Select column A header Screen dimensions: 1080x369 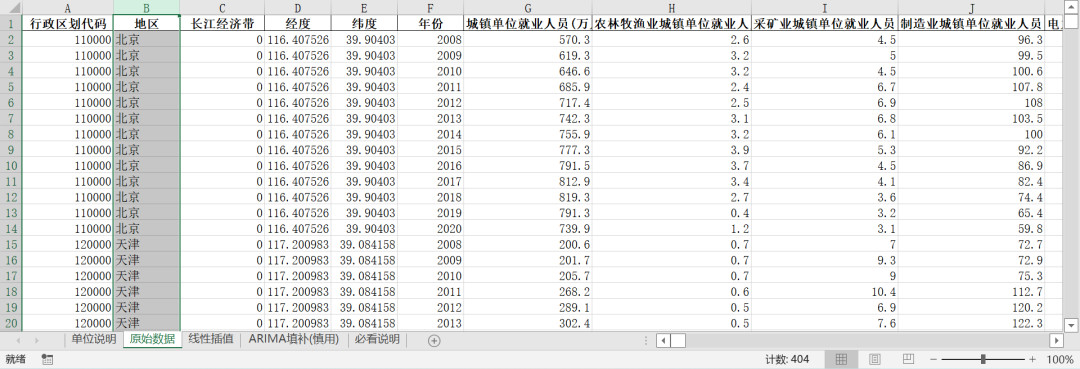[68, 8]
